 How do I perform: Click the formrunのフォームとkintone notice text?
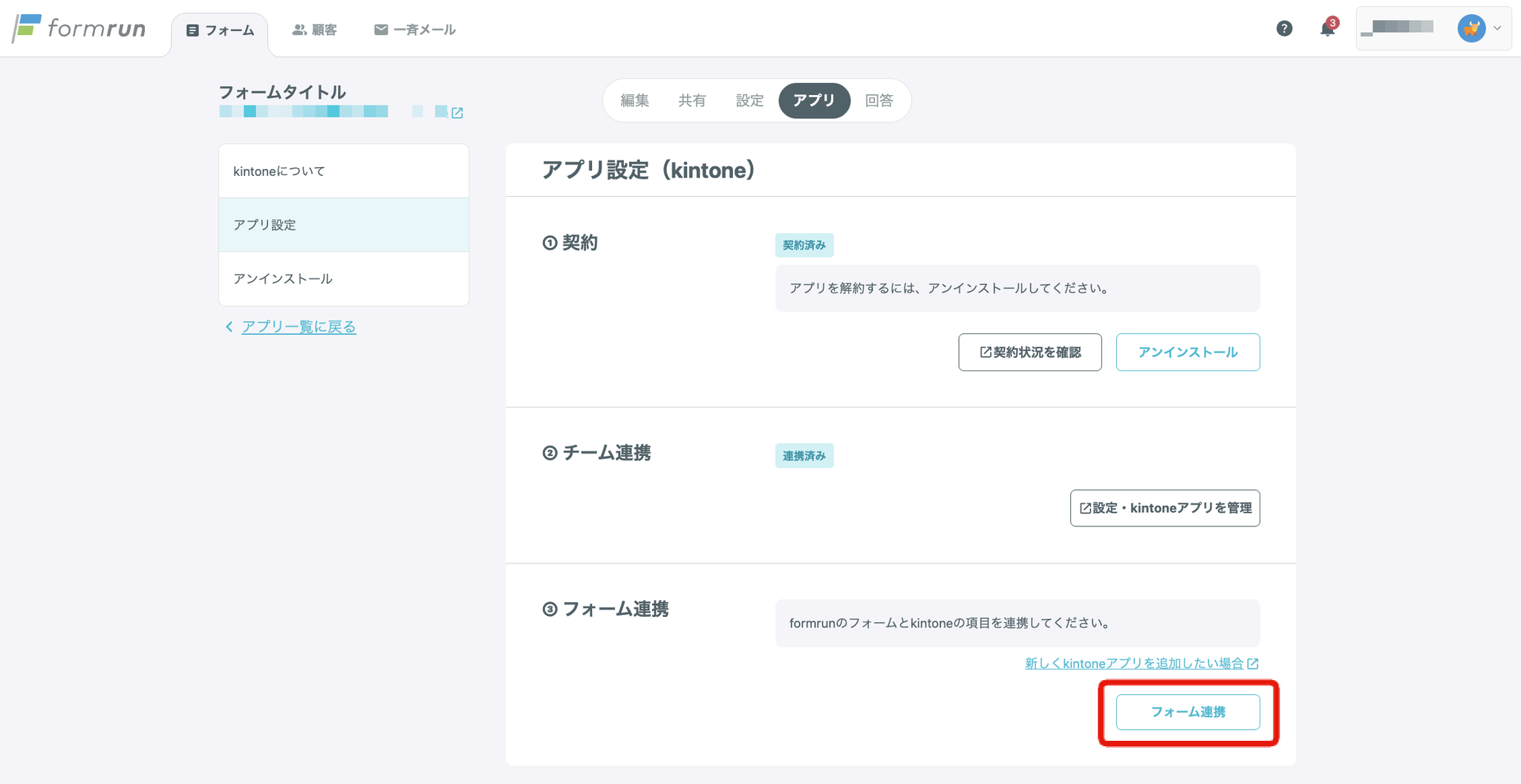[x=949, y=623]
